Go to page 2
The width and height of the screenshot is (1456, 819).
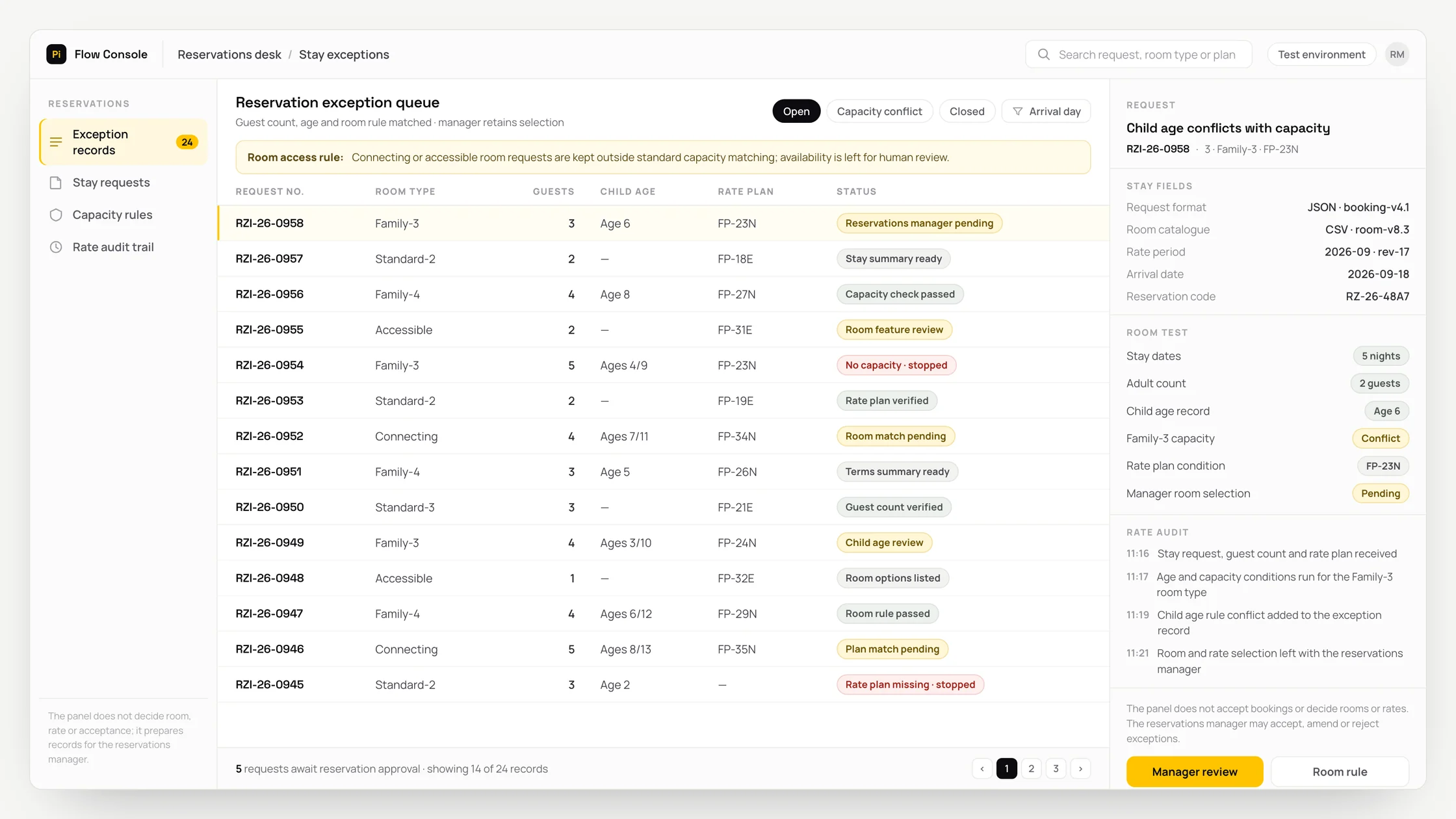[1032, 769]
